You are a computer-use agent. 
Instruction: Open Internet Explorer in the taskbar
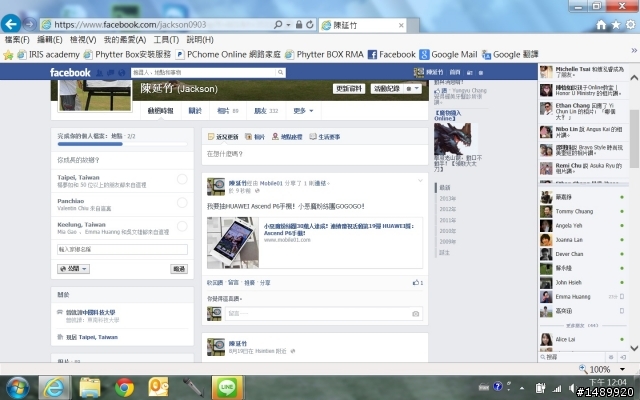(x=55, y=387)
